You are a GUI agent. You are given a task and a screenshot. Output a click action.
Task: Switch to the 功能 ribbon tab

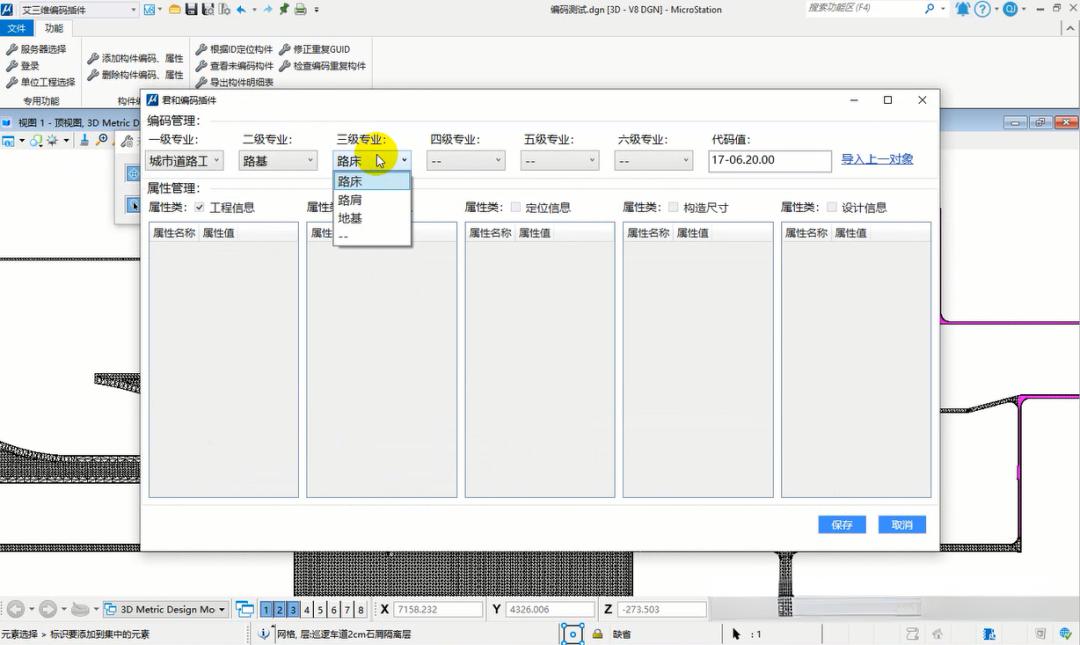(53, 28)
